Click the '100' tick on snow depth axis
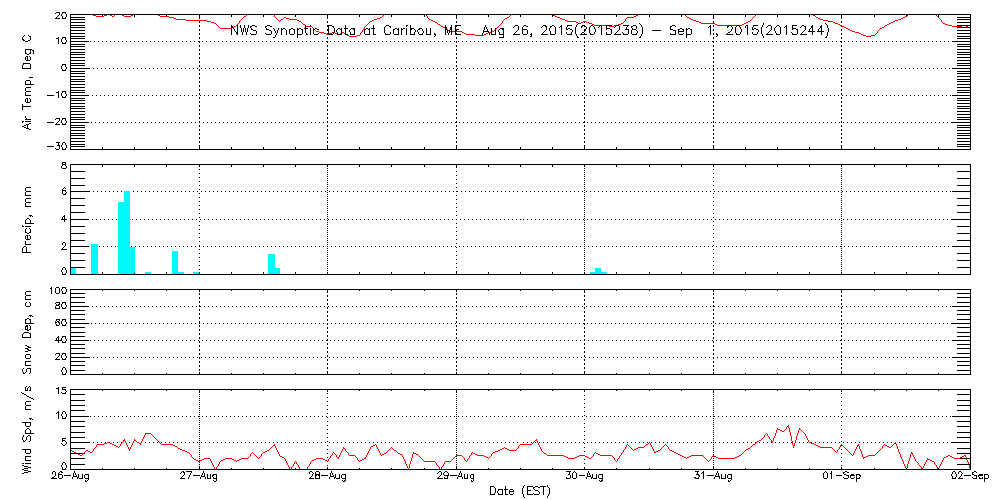The image size is (1000, 500). [56, 292]
